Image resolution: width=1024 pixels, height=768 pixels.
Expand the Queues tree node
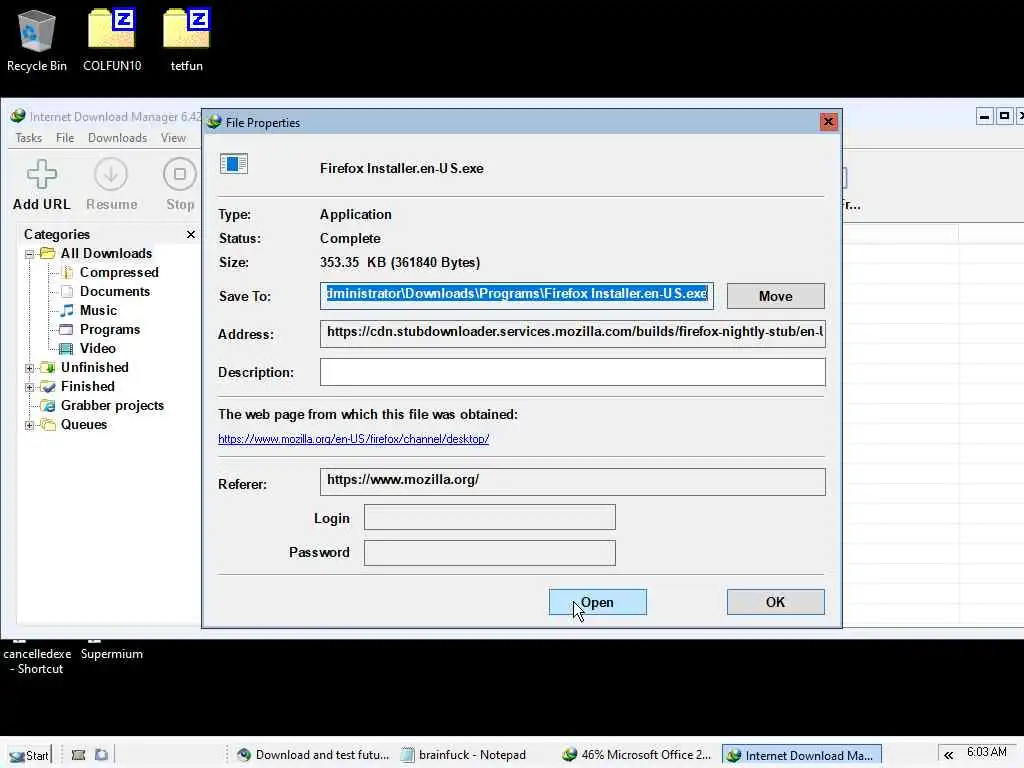[29, 425]
